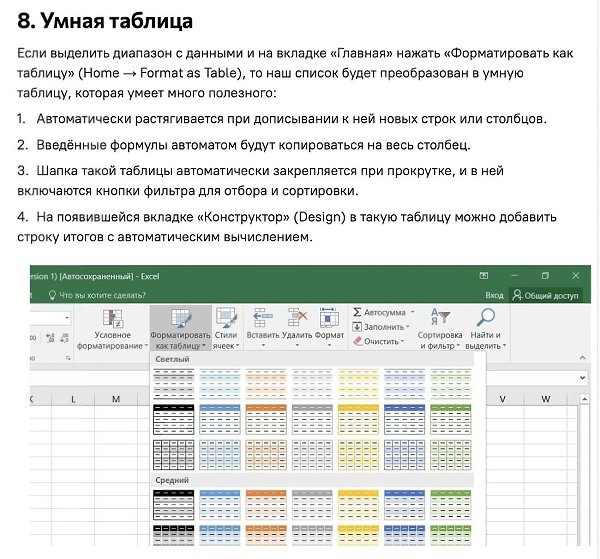Viewport: 600px width, 559px height.
Task: Click the Insert (Вставить) cells icon
Action: point(261,320)
